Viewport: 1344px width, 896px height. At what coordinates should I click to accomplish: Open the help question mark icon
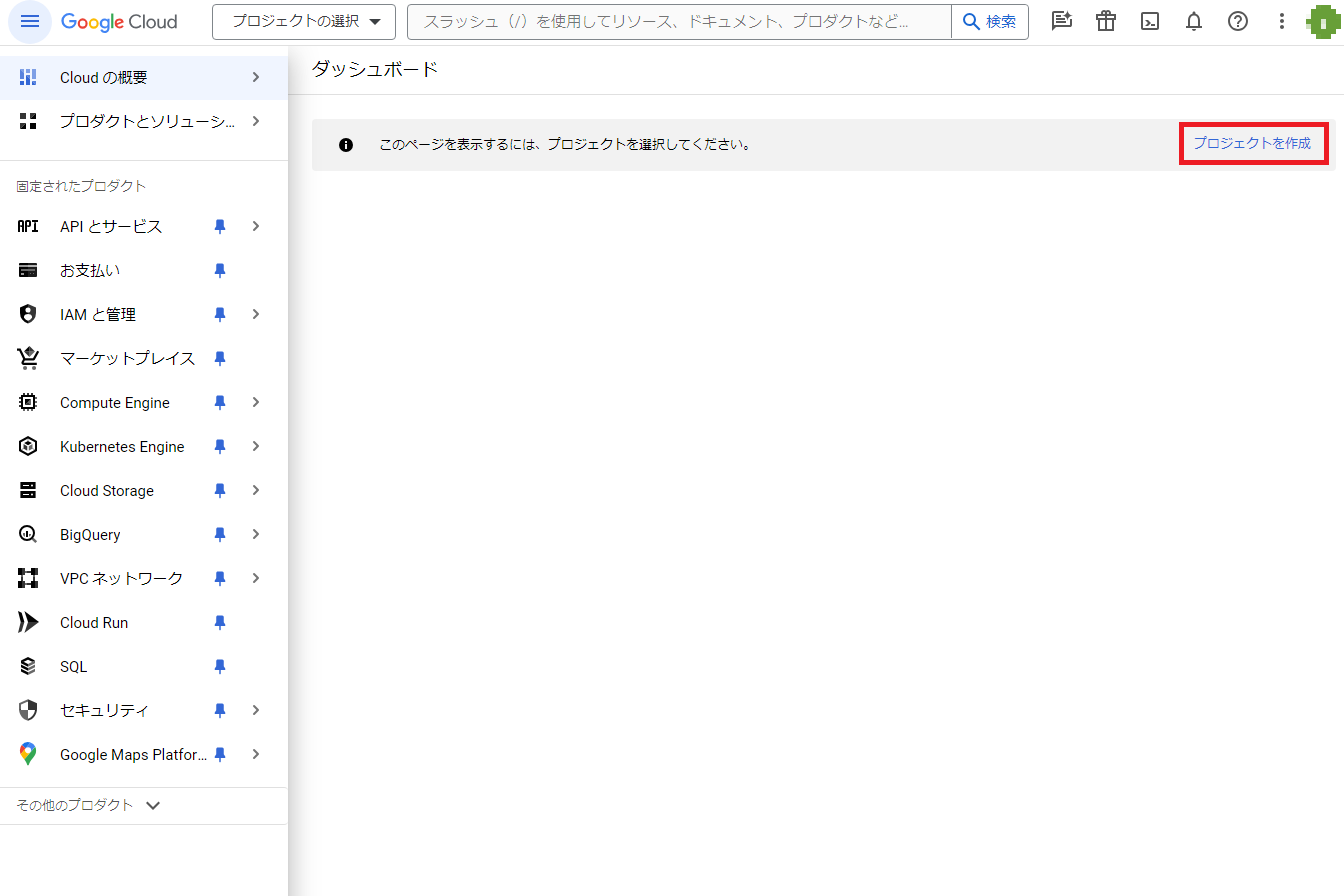click(1238, 21)
